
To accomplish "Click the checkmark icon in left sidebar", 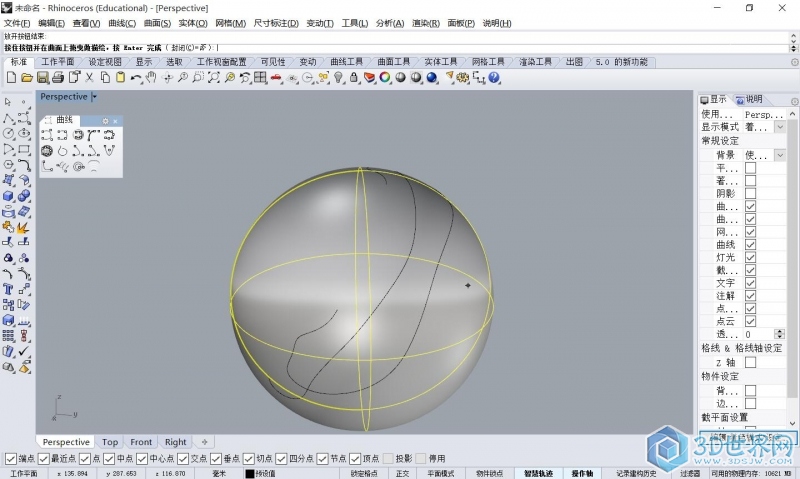I will pyautogui.click(x=23, y=351).
